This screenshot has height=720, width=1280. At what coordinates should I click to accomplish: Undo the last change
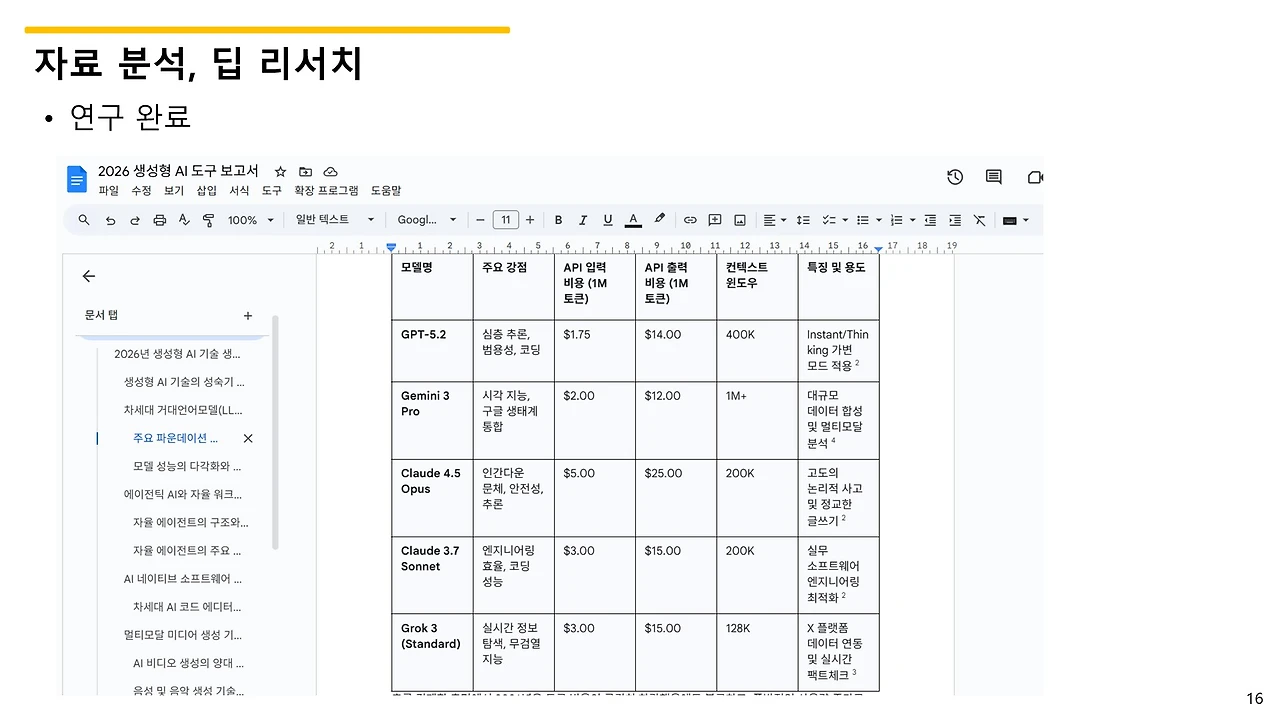point(110,220)
